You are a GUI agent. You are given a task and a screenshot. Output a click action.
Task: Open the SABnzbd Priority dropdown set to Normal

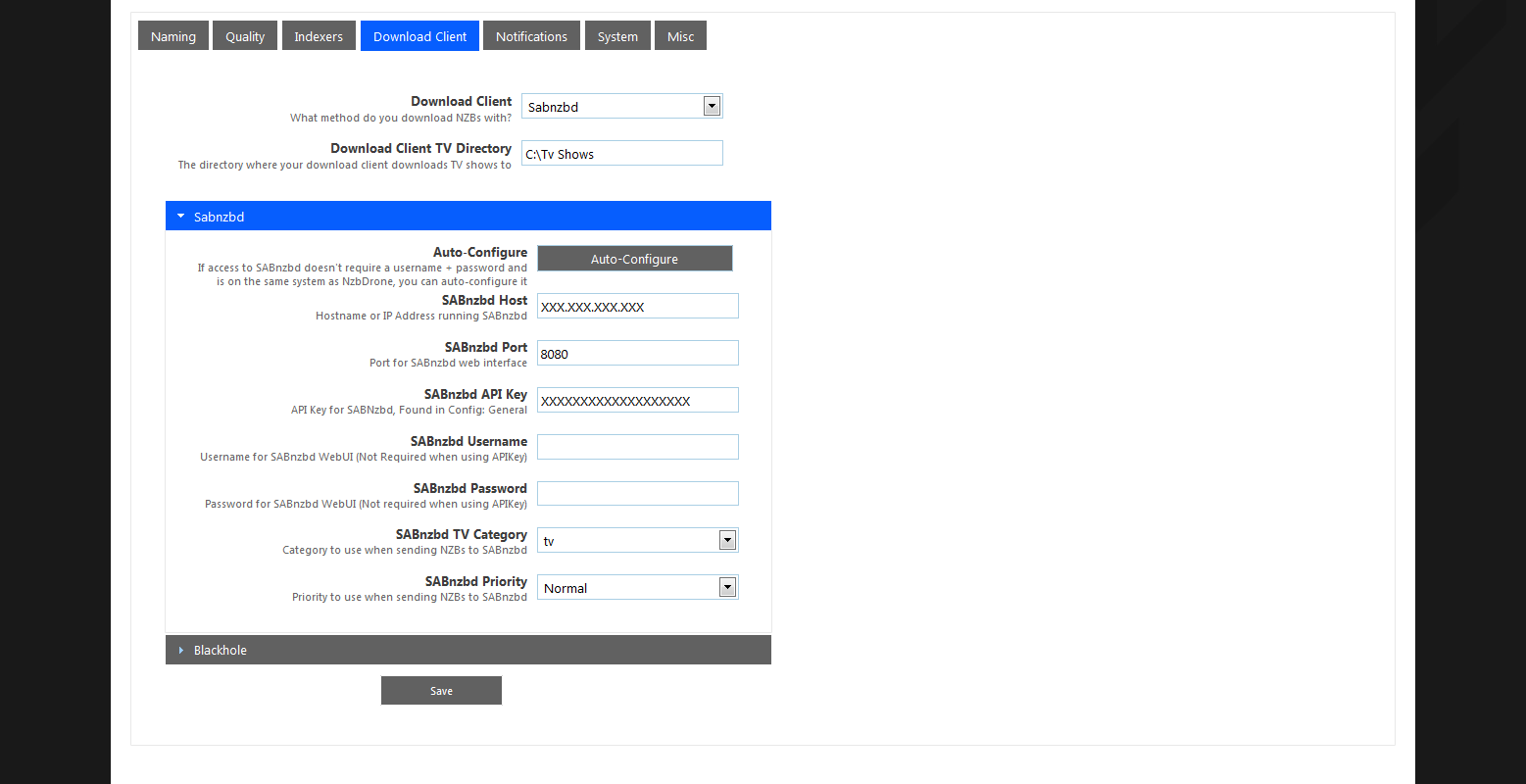tap(638, 587)
